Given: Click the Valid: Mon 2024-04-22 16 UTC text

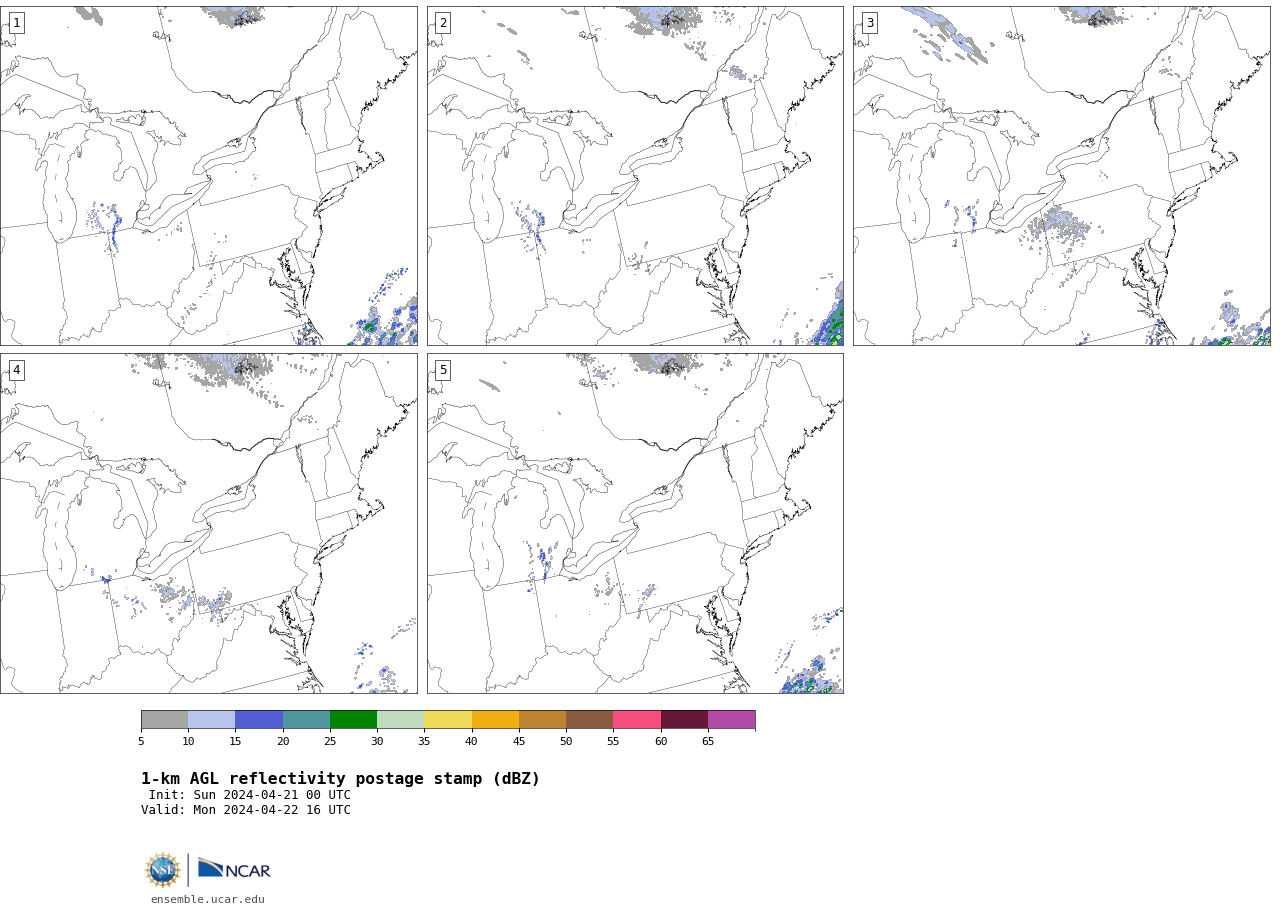Looking at the screenshot, I should pos(246,810).
